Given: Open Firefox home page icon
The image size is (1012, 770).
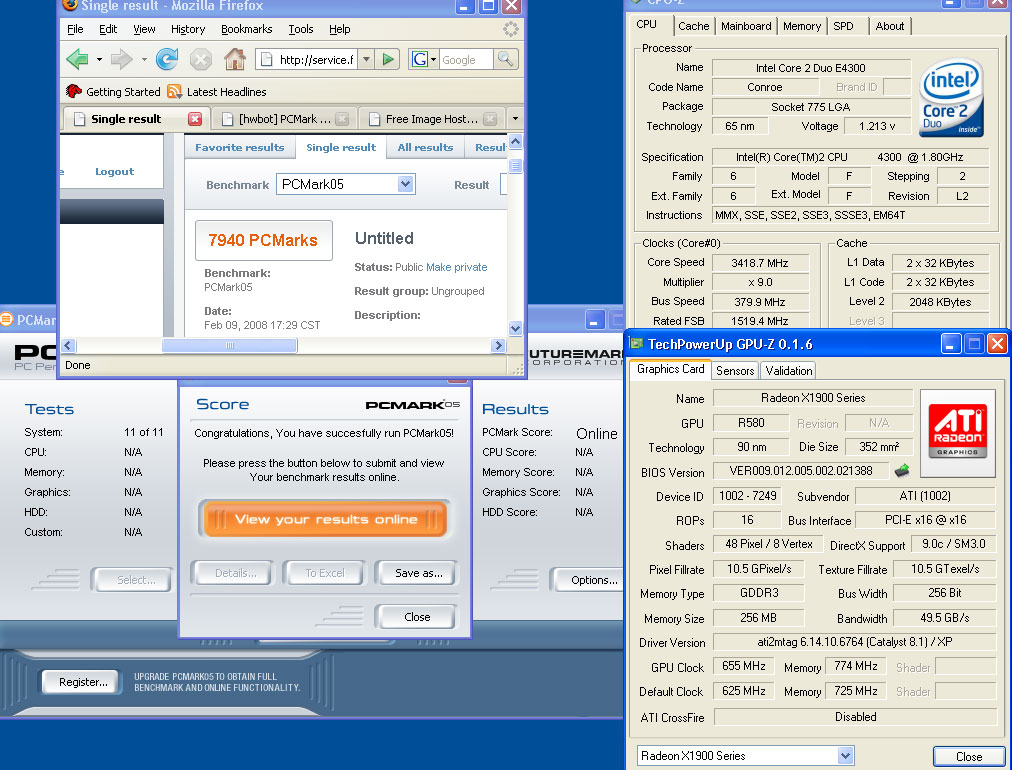Looking at the screenshot, I should 234,59.
